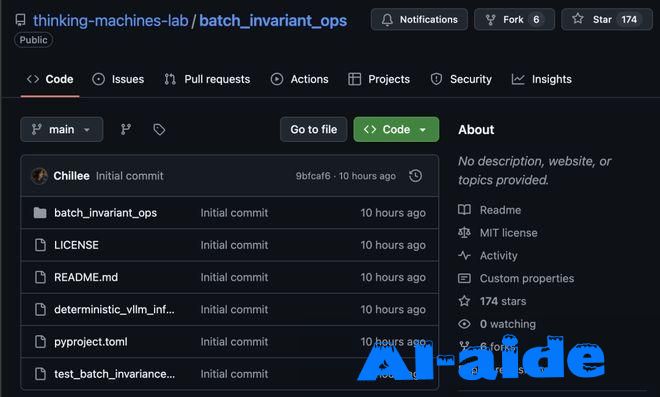Open the Pull requests tab
This screenshot has width=660, height=397.
point(207,79)
